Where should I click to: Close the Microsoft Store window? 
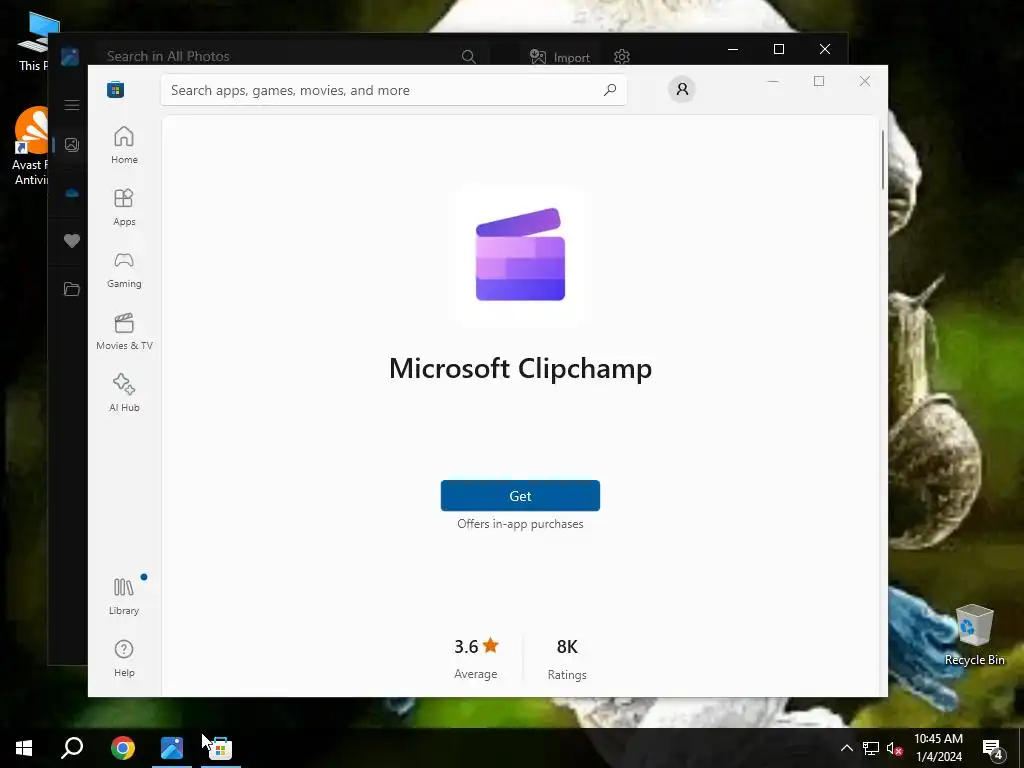click(x=865, y=81)
